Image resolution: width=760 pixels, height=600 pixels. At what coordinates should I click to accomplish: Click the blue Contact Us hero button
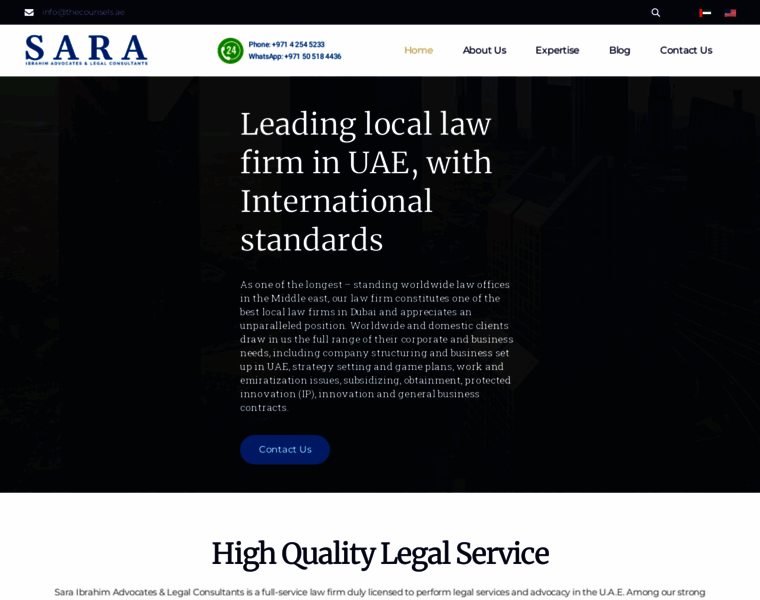(x=285, y=449)
